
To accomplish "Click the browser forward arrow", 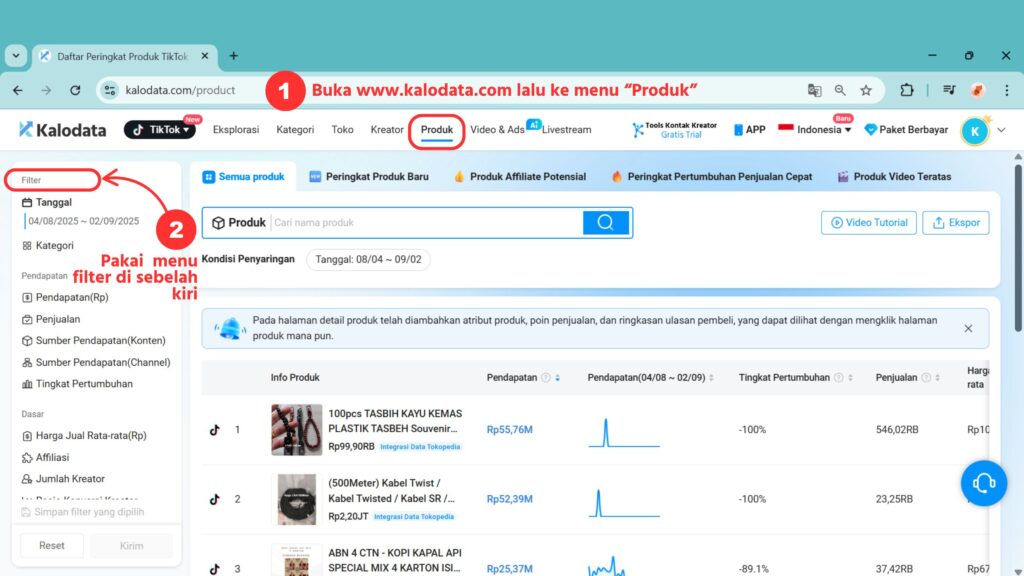I will click(x=46, y=90).
